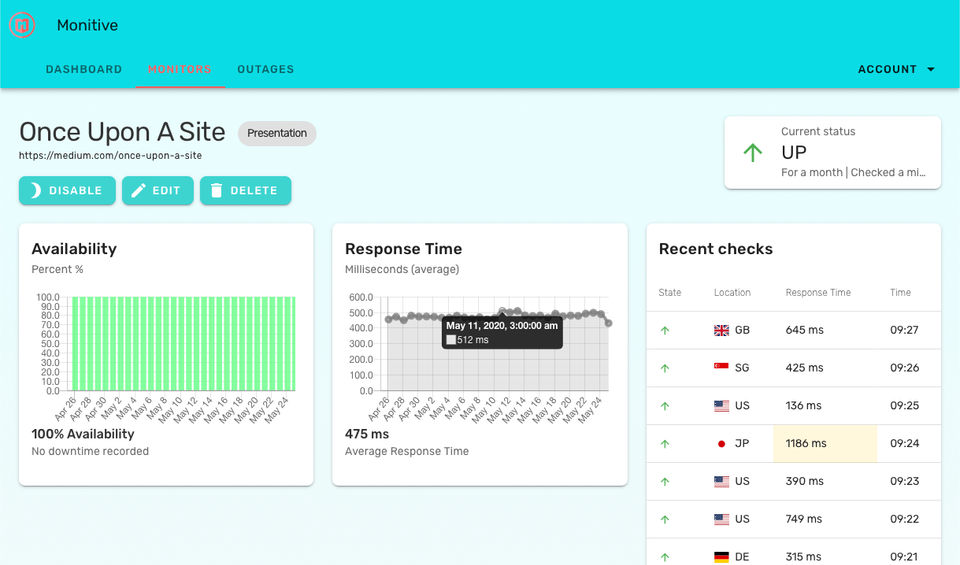
Task: Click the green up-arrow current status icon
Action: click(x=752, y=152)
